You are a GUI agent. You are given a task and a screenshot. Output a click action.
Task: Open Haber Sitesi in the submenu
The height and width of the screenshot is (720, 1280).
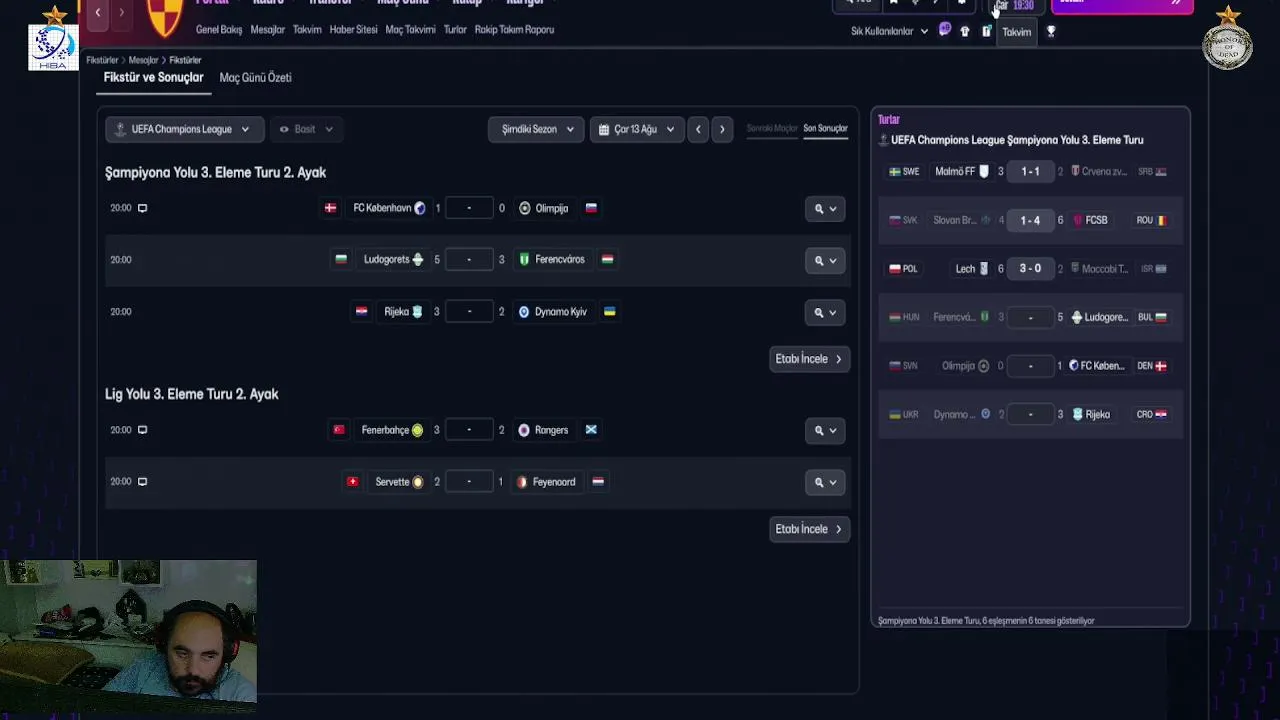coord(354,30)
